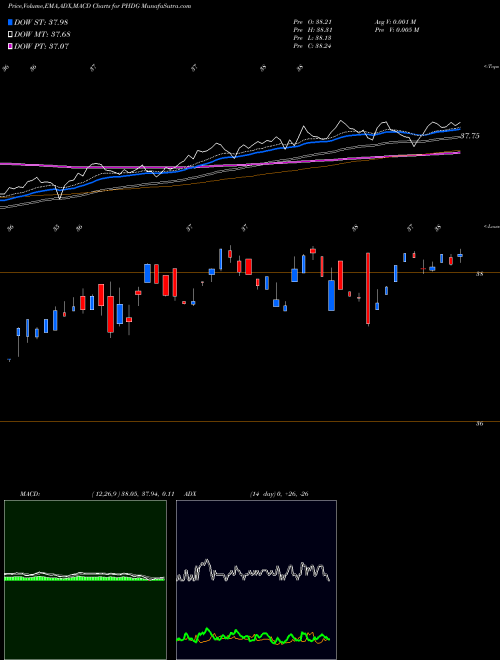Image resolution: width=500 pixels, height=660 pixels.
Task: Click the 'Avg V: 0.001 M' value
Action: tap(395, 22)
